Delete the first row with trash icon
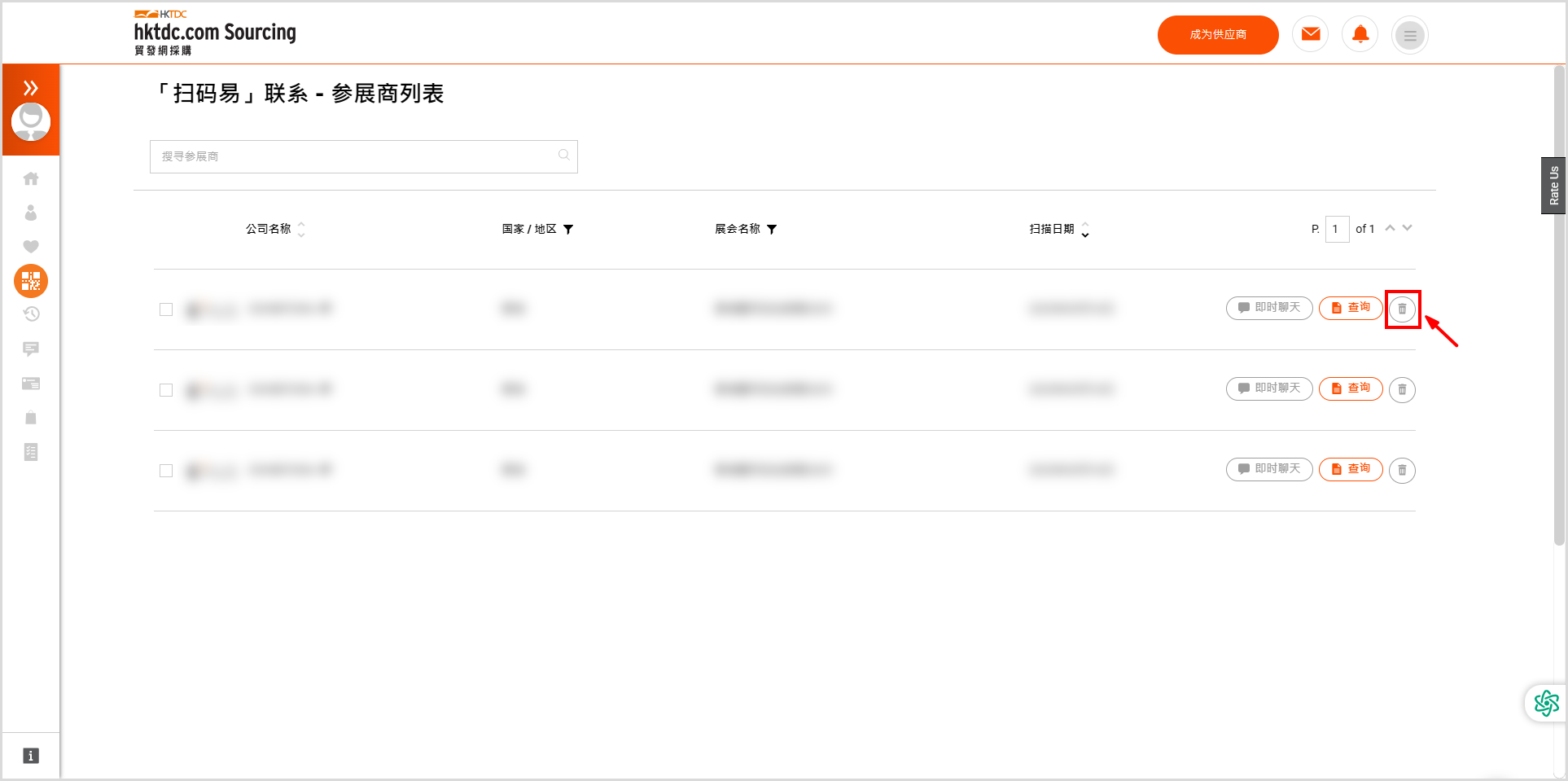Image resolution: width=1568 pixels, height=781 pixels. (x=1402, y=309)
